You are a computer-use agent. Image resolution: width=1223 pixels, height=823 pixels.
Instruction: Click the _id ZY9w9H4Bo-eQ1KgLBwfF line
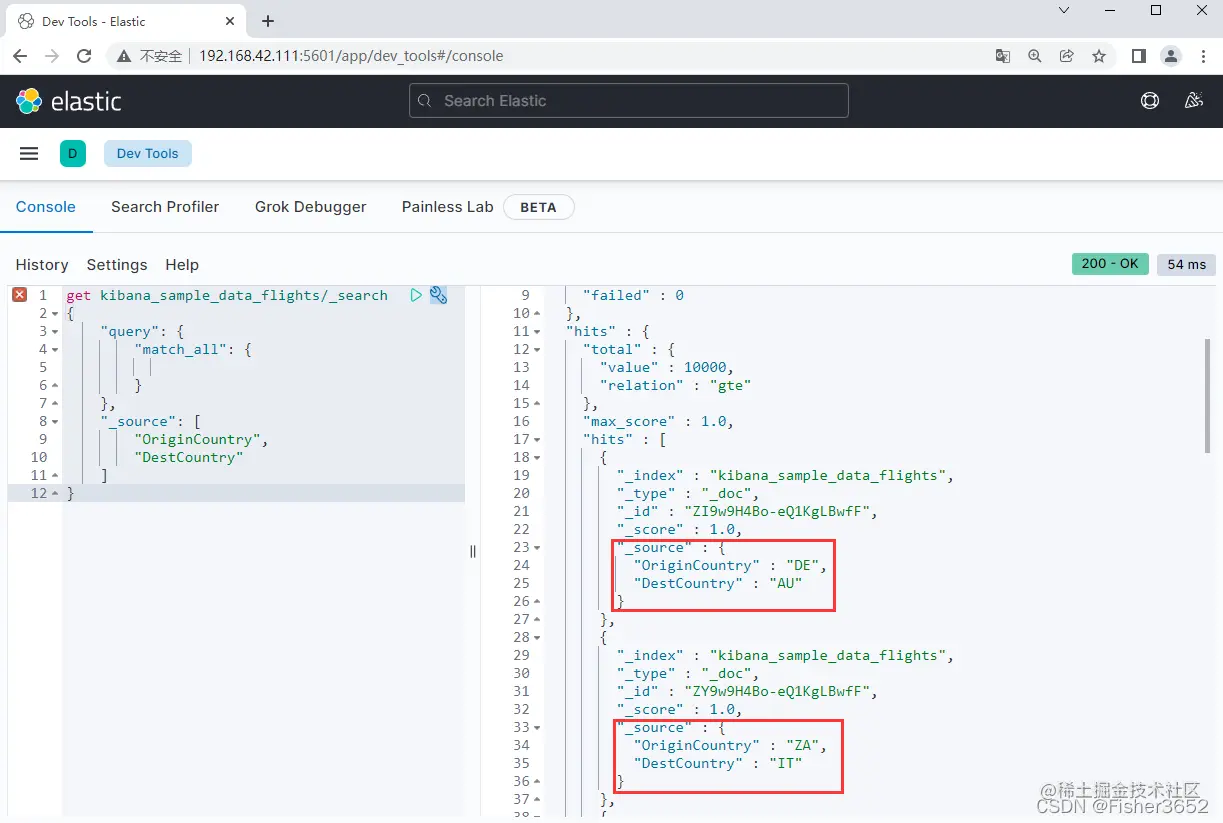(746, 692)
